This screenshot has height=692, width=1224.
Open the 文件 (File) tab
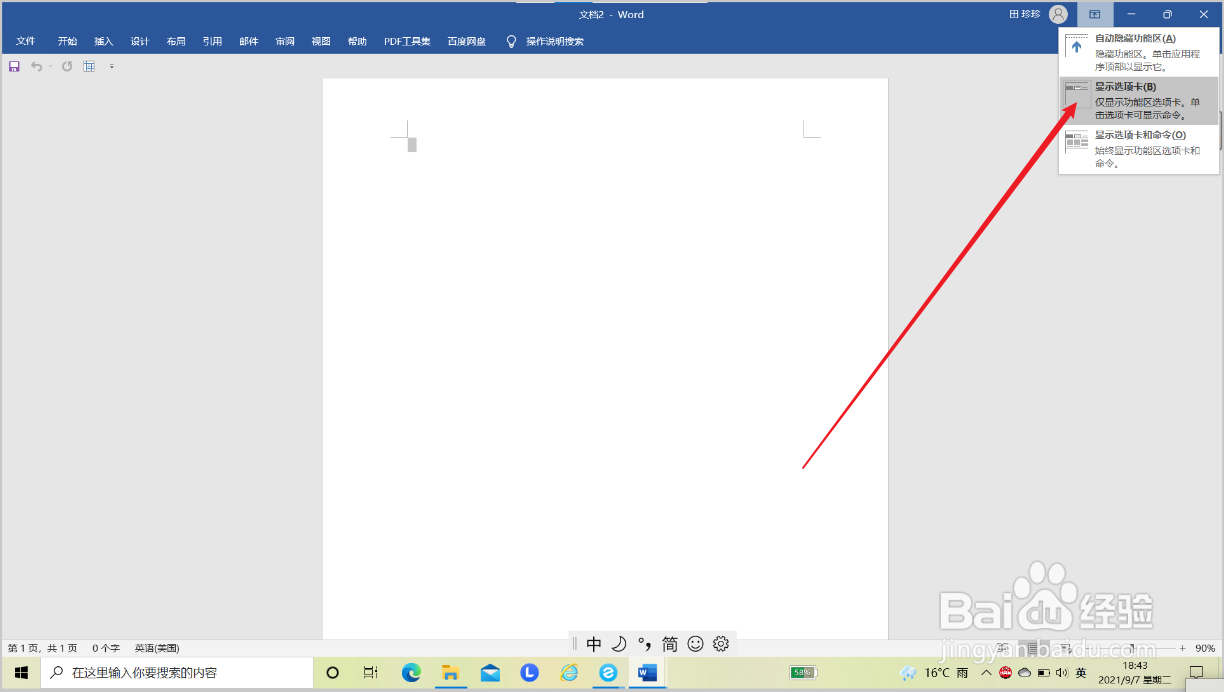click(26, 41)
